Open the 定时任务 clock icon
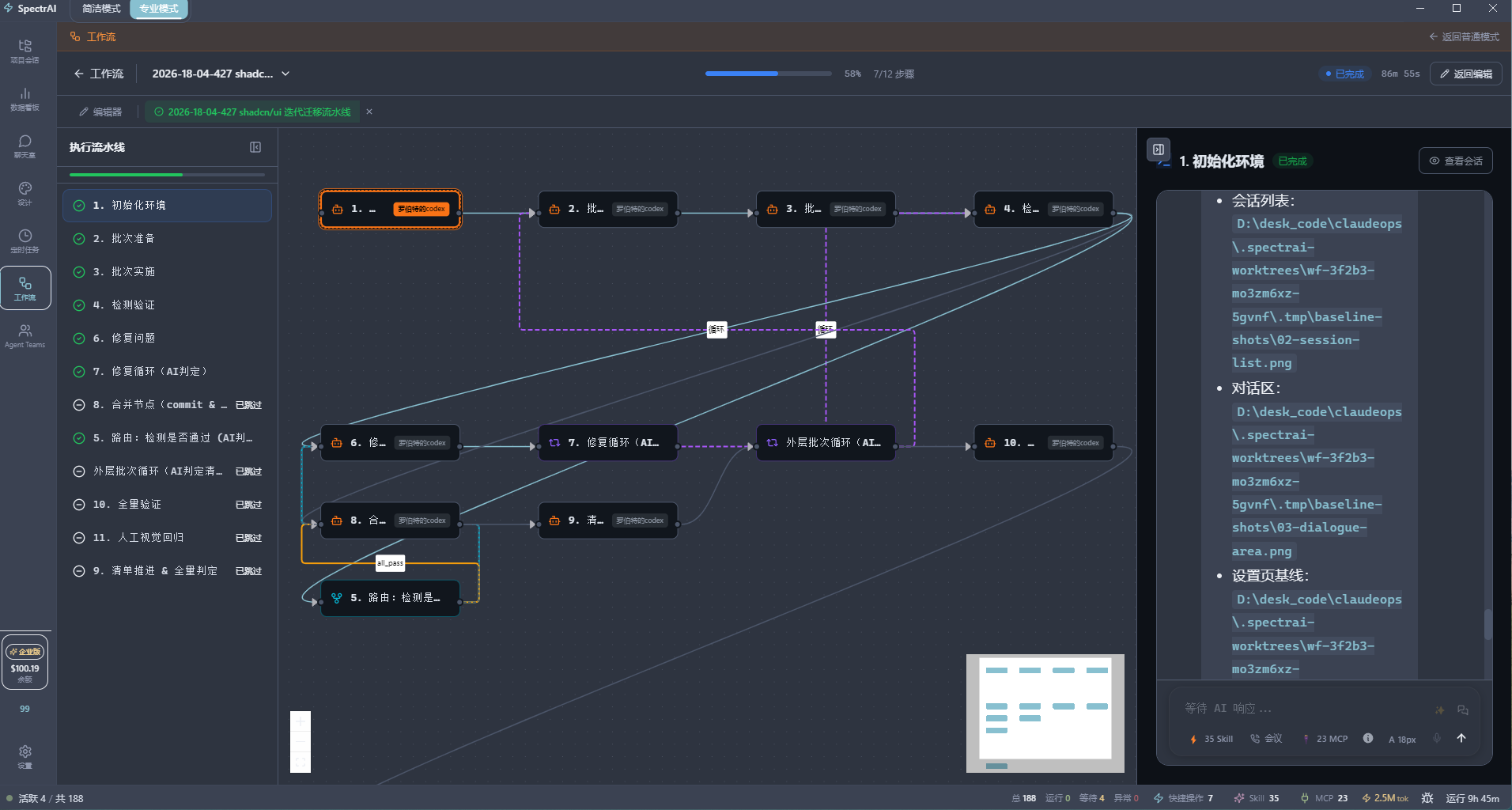 (25, 240)
